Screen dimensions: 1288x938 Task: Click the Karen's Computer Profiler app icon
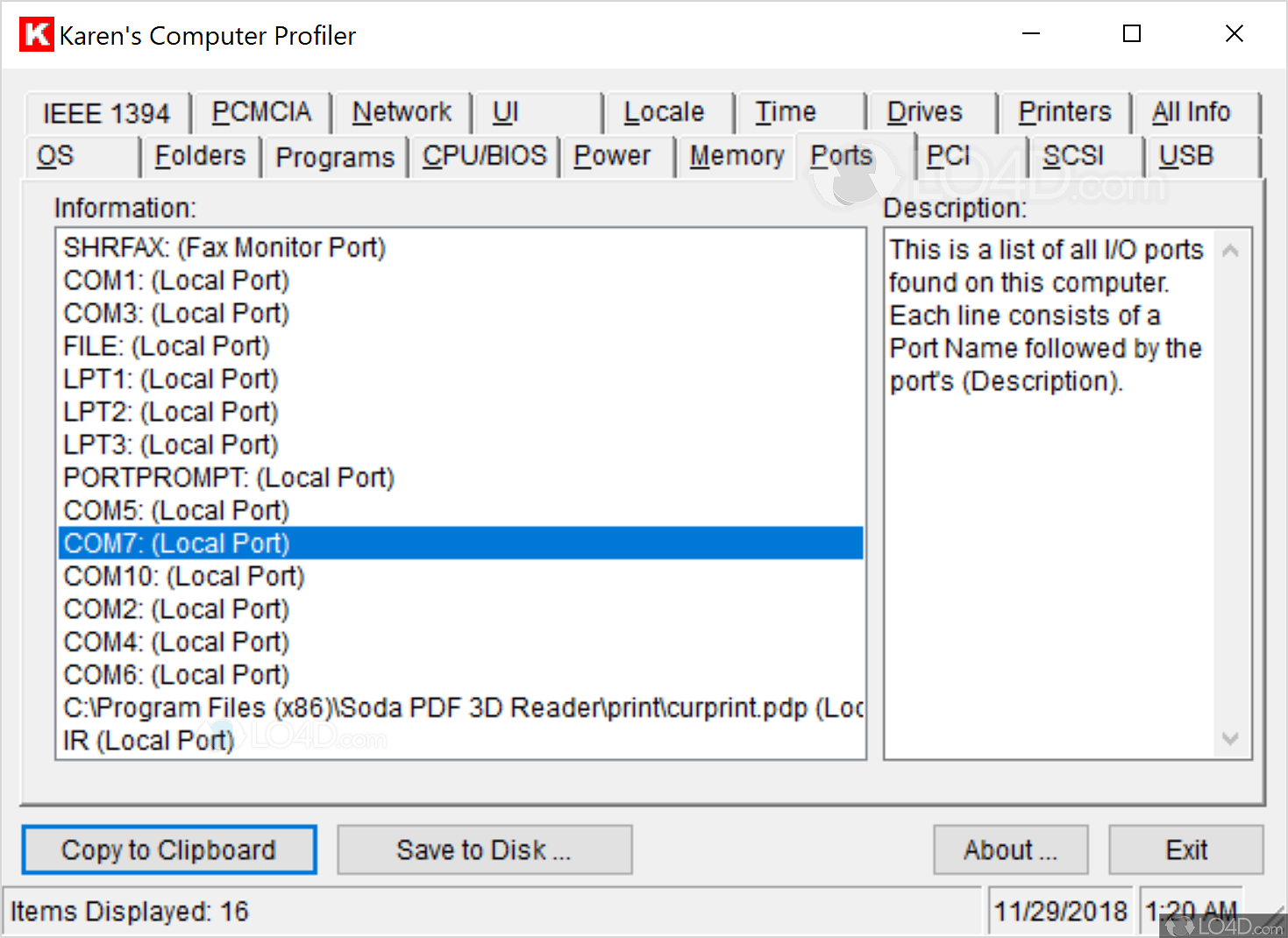pyautogui.click(x=36, y=34)
